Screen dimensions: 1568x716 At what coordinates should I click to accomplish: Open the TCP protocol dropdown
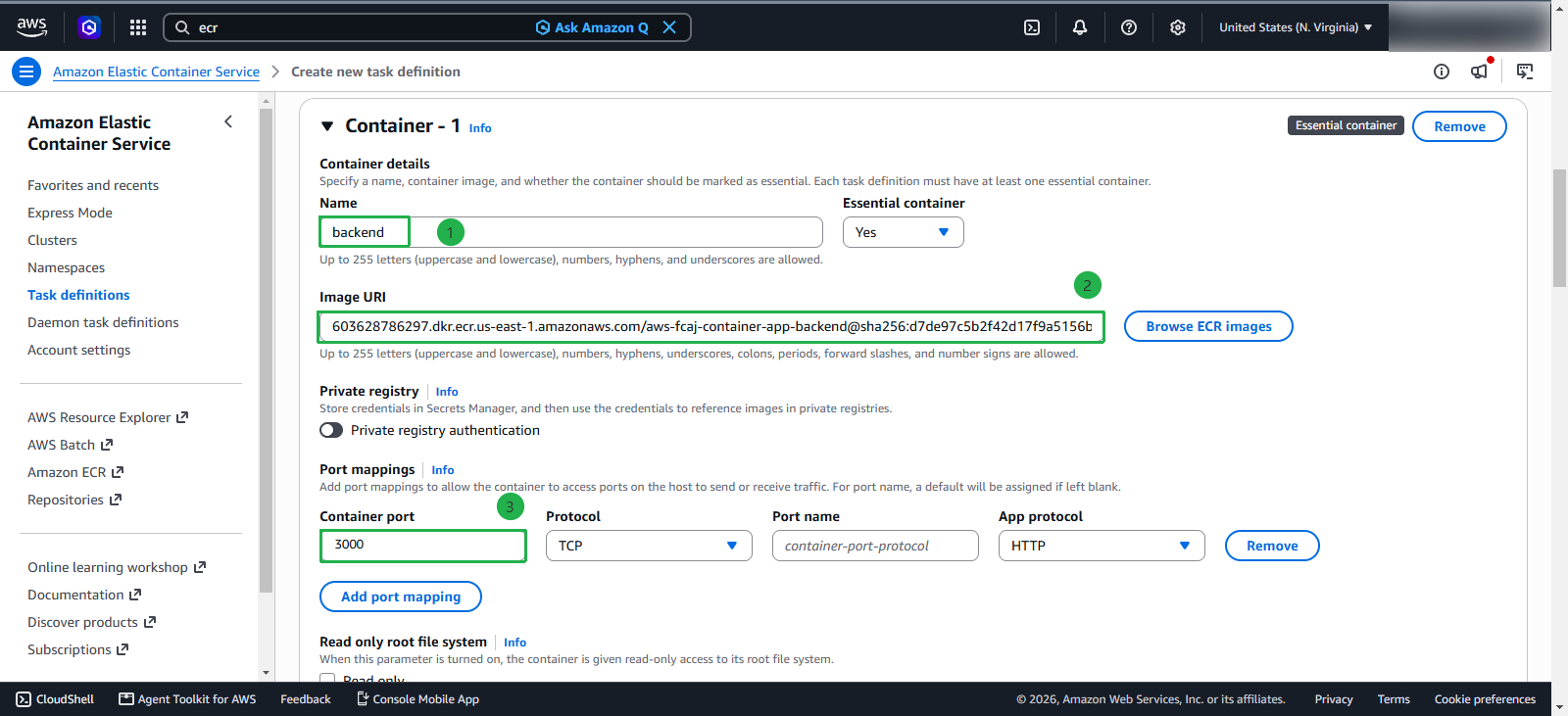pyautogui.click(x=649, y=546)
